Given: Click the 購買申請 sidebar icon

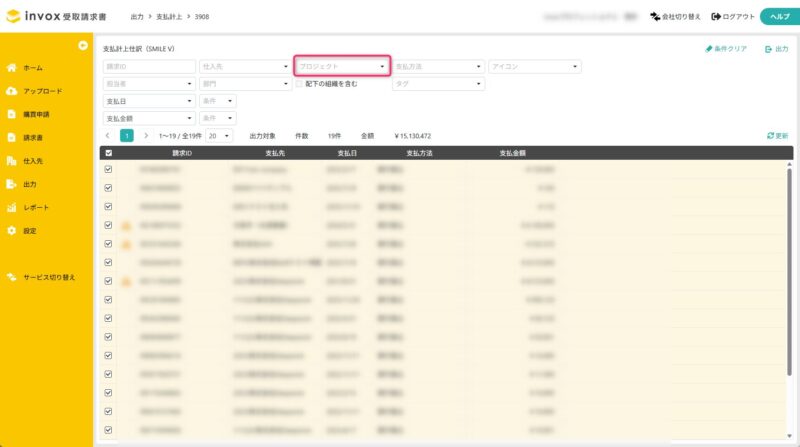Looking at the screenshot, I should point(11,114).
